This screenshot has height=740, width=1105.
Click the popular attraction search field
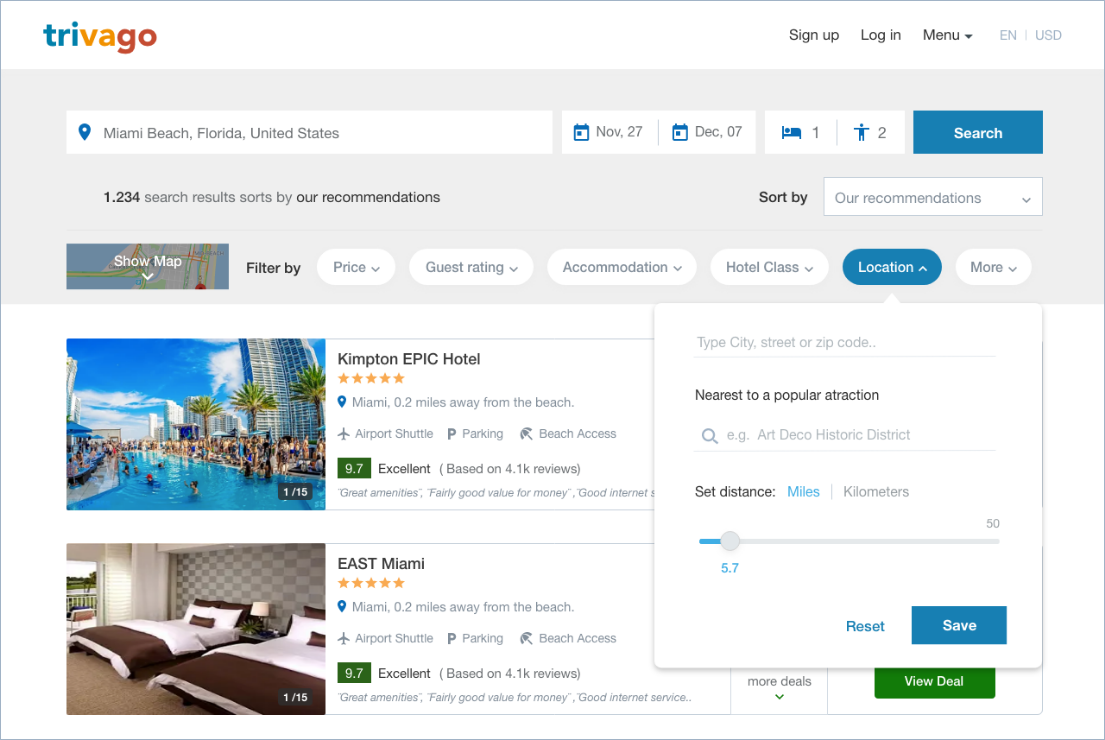(844, 436)
